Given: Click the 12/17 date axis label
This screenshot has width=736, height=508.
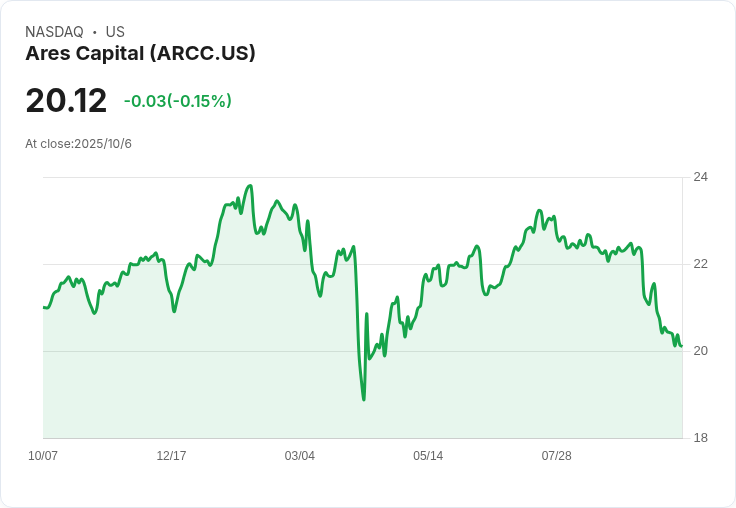Looking at the screenshot, I should click(x=171, y=455).
